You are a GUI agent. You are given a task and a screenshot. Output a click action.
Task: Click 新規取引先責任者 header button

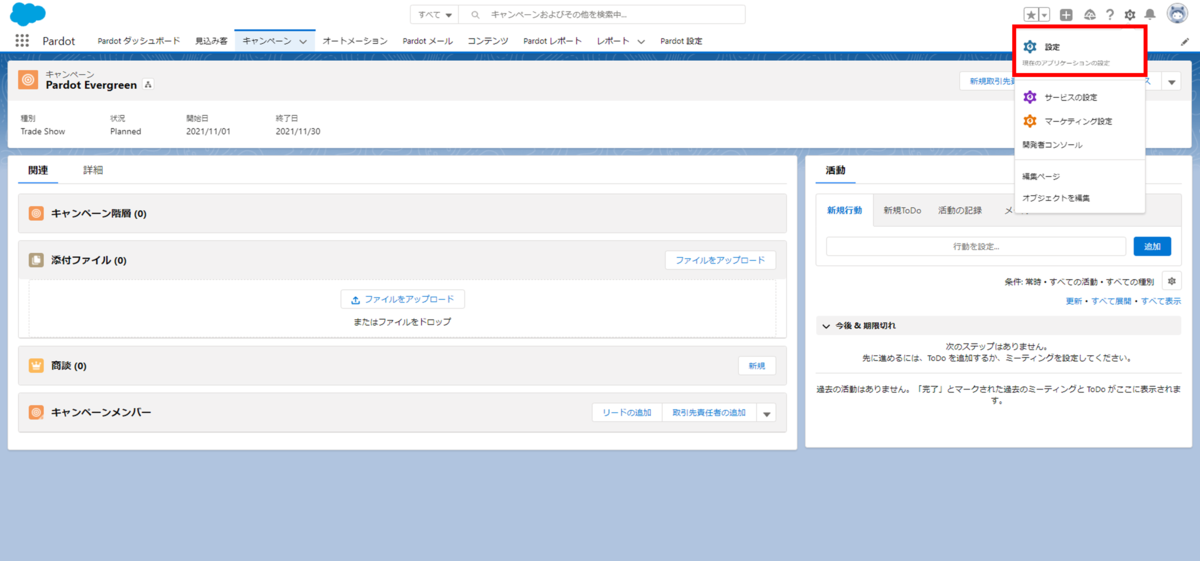pos(987,81)
